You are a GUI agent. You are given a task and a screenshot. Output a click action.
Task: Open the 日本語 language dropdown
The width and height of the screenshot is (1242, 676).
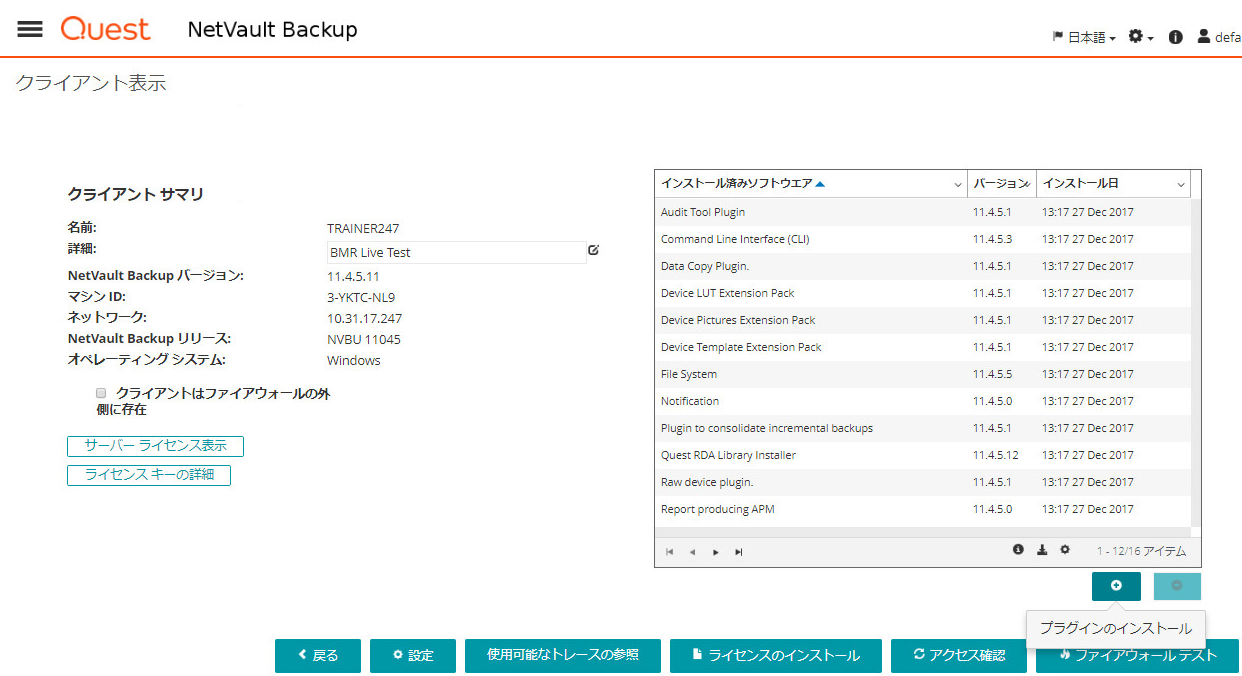(1084, 37)
